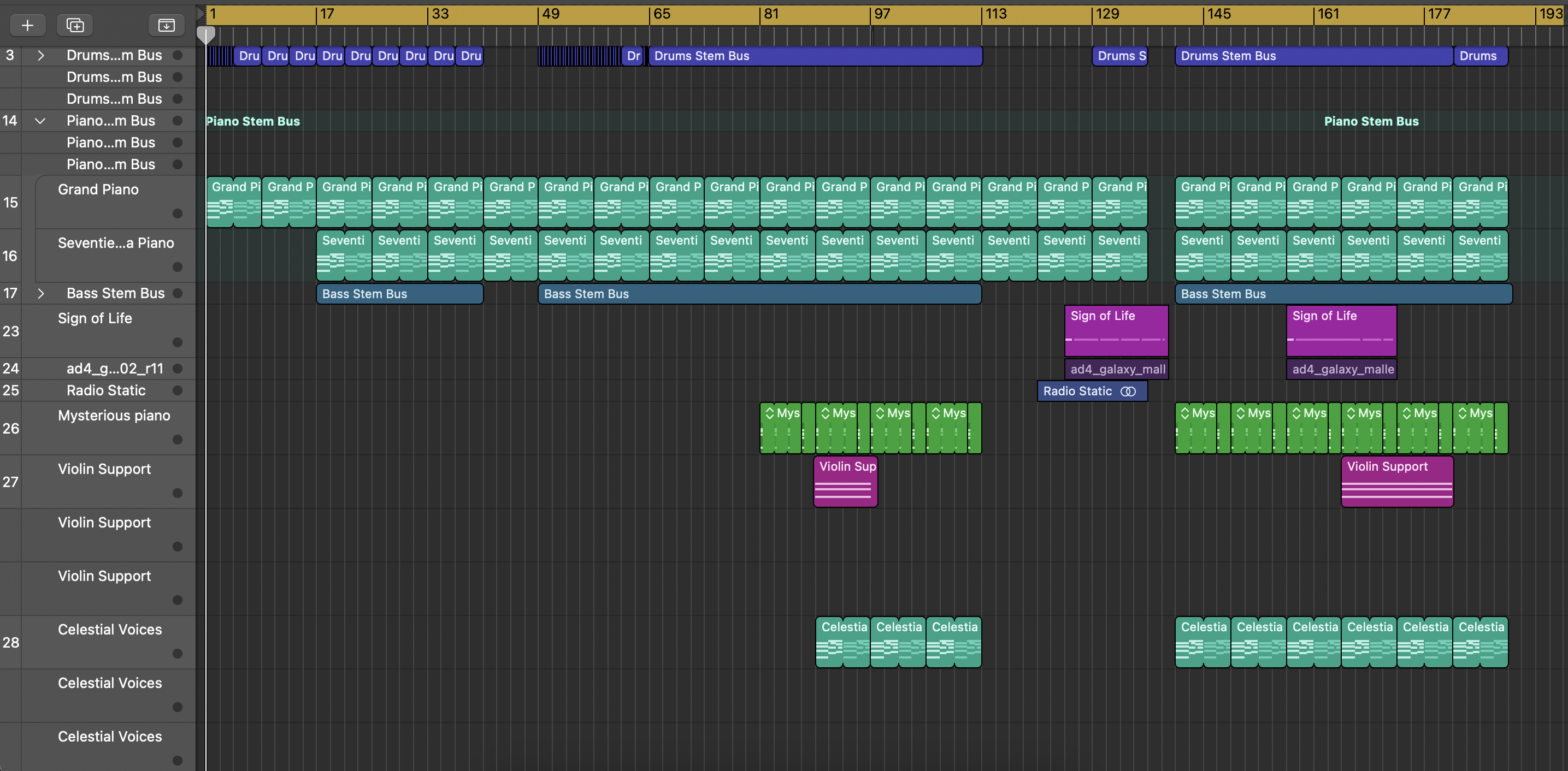The height and width of the screenshot is (771, 1568).
Task: Select the first Seventi region at bar 17
Action: [344, 256]
